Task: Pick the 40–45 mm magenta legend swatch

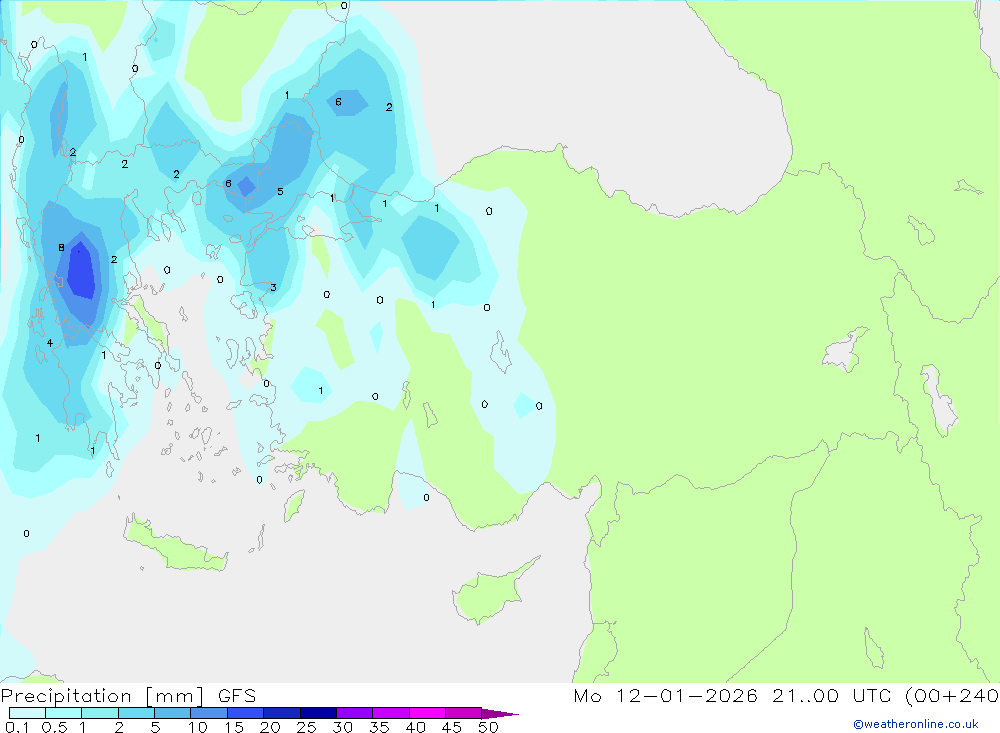Action: click(x=427, y=713)
